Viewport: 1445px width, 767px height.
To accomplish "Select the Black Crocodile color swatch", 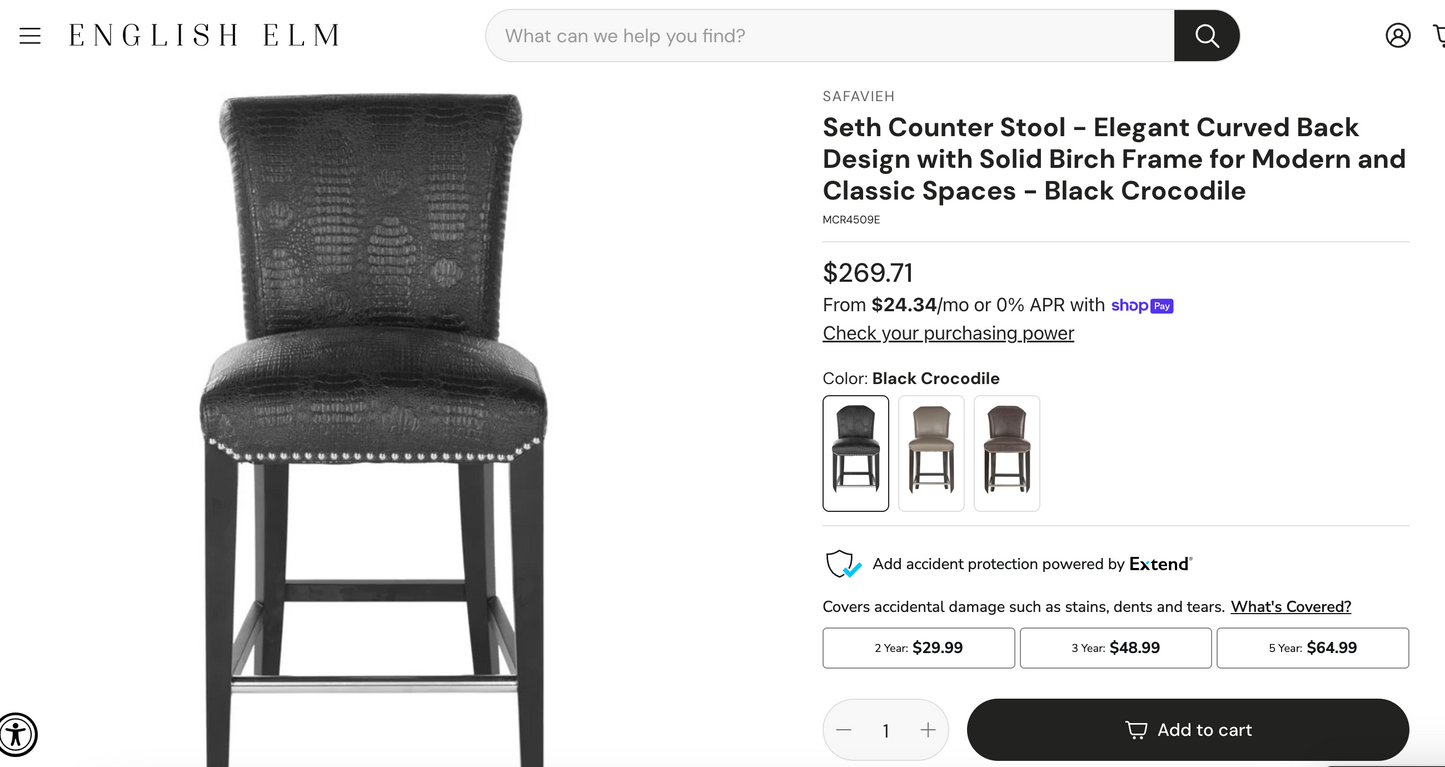I will coord(855,453).
